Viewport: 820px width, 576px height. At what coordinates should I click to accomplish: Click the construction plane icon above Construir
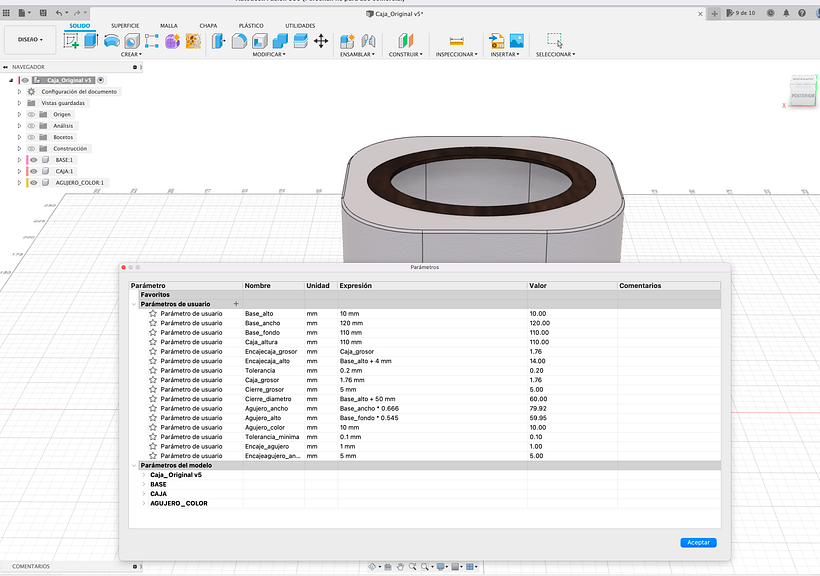pyautogui.click(x=405, y=41)
